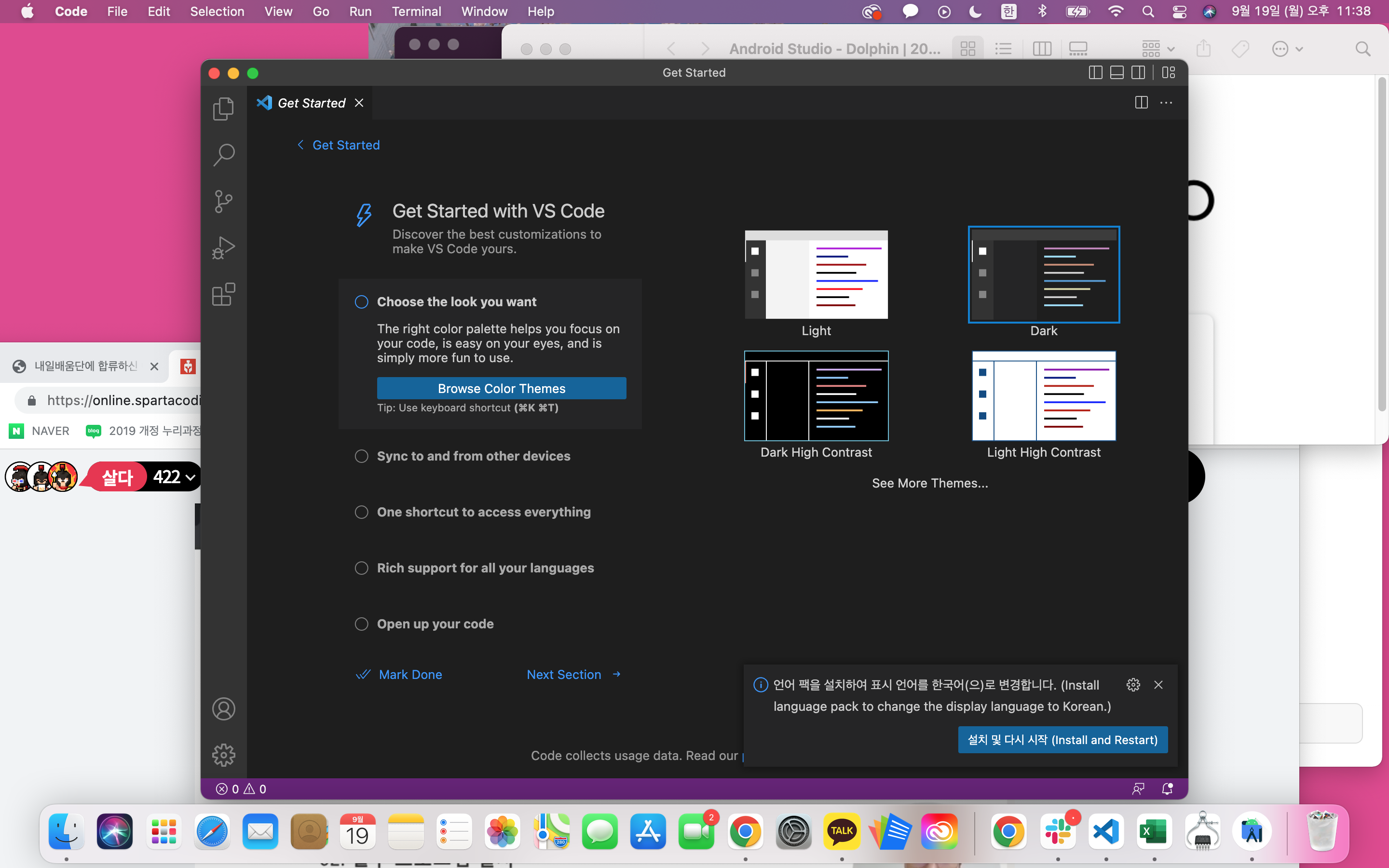Viewport: 1389px width, 868px height.
Task: Click the feedback icon in status bar
Action: [1138, 789]
